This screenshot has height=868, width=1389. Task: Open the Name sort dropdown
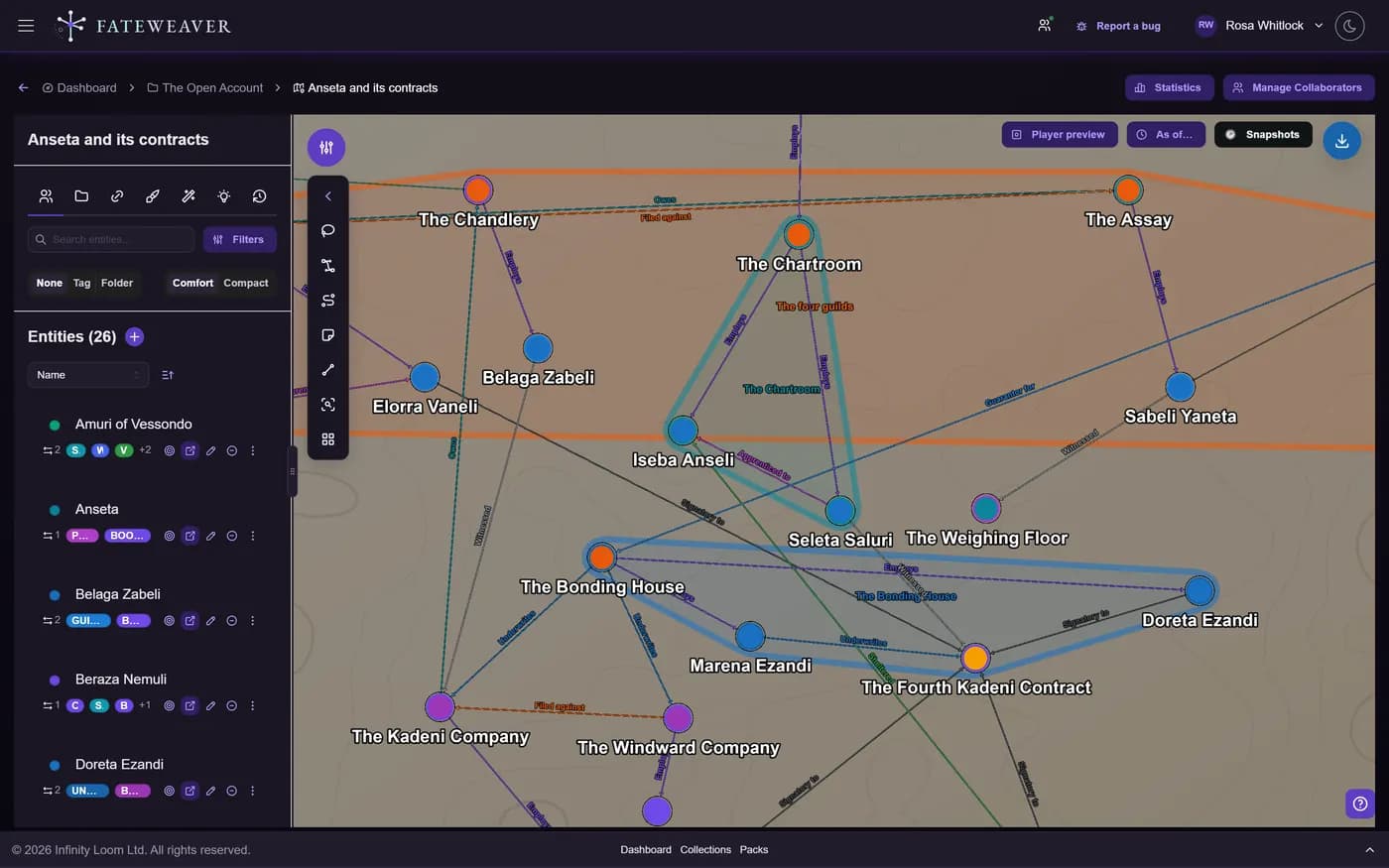tap(88, 375)
